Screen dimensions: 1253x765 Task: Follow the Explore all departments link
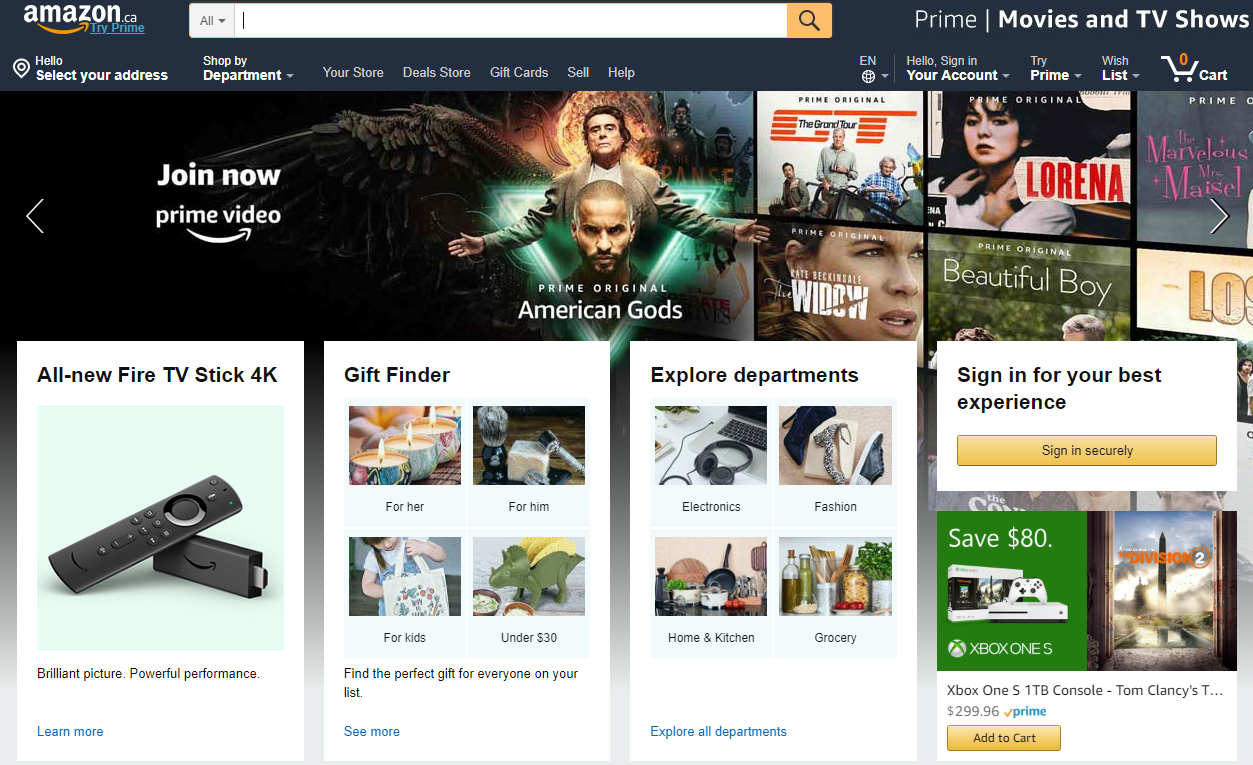718,731
